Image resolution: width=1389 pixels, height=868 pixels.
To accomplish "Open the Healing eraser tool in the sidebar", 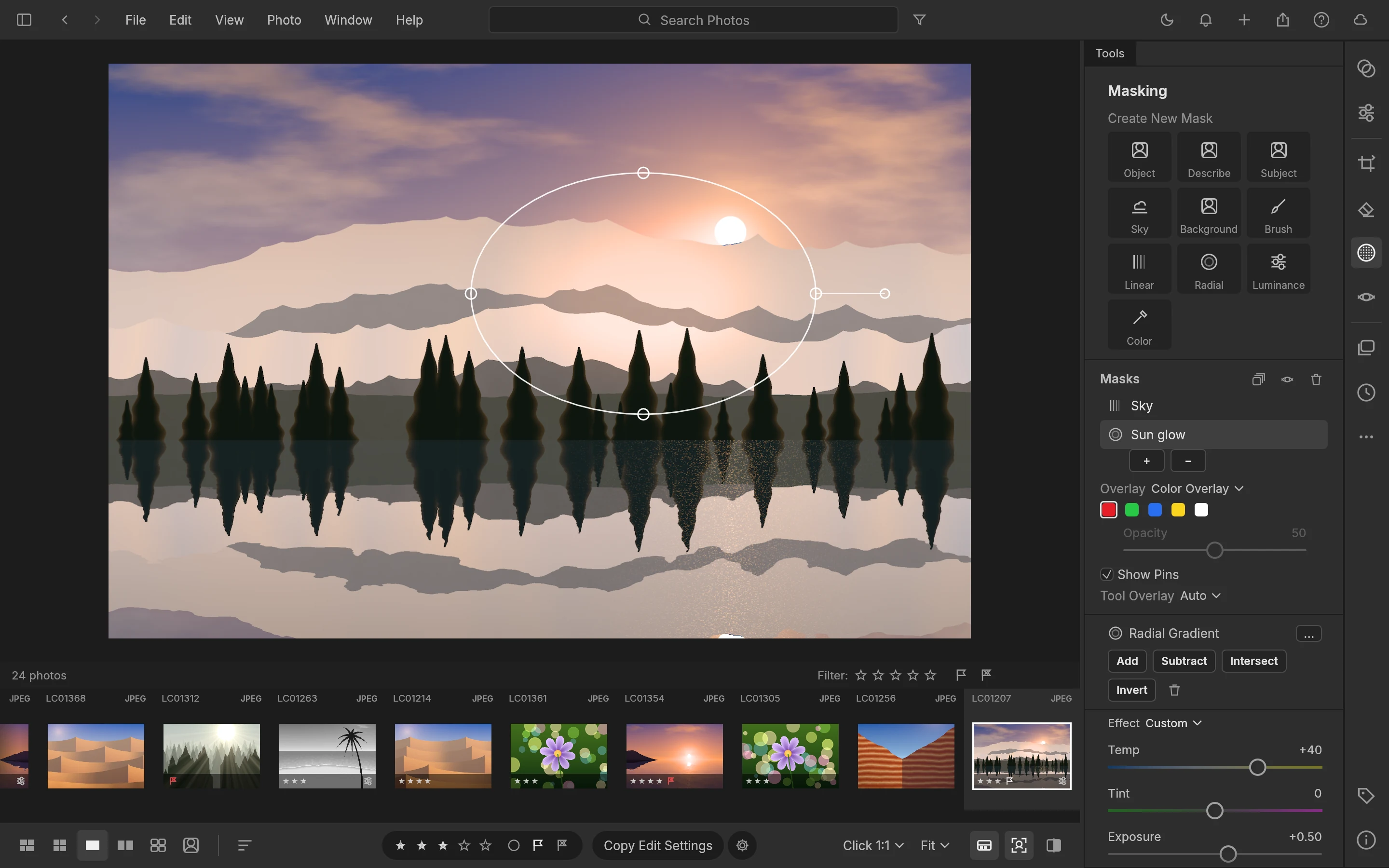I will coord(1366,210).
